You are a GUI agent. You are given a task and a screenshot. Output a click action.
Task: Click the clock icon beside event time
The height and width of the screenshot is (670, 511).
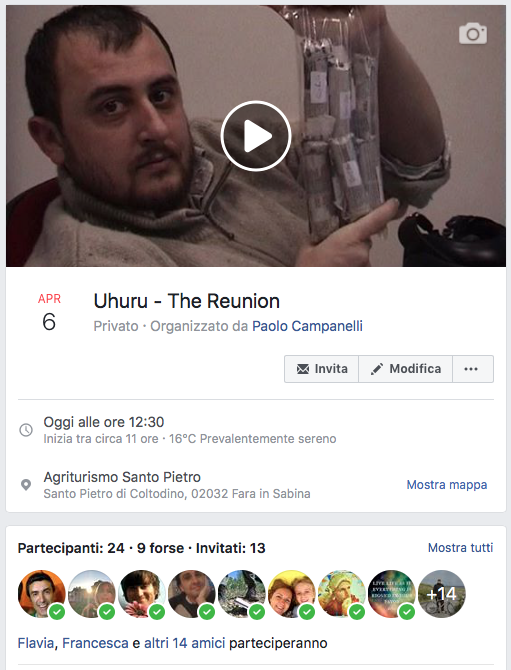coord(26,430)
